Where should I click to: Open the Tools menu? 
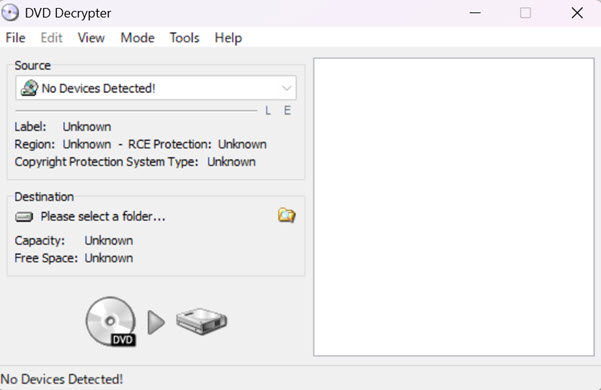point(185,38)
